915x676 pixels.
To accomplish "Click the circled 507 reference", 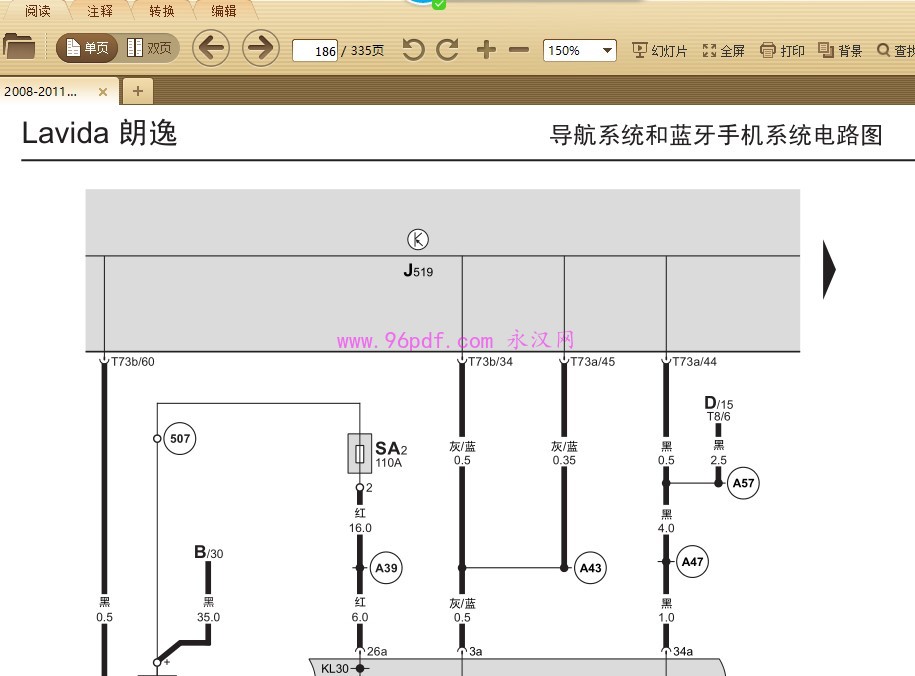I will coord(180,438).
